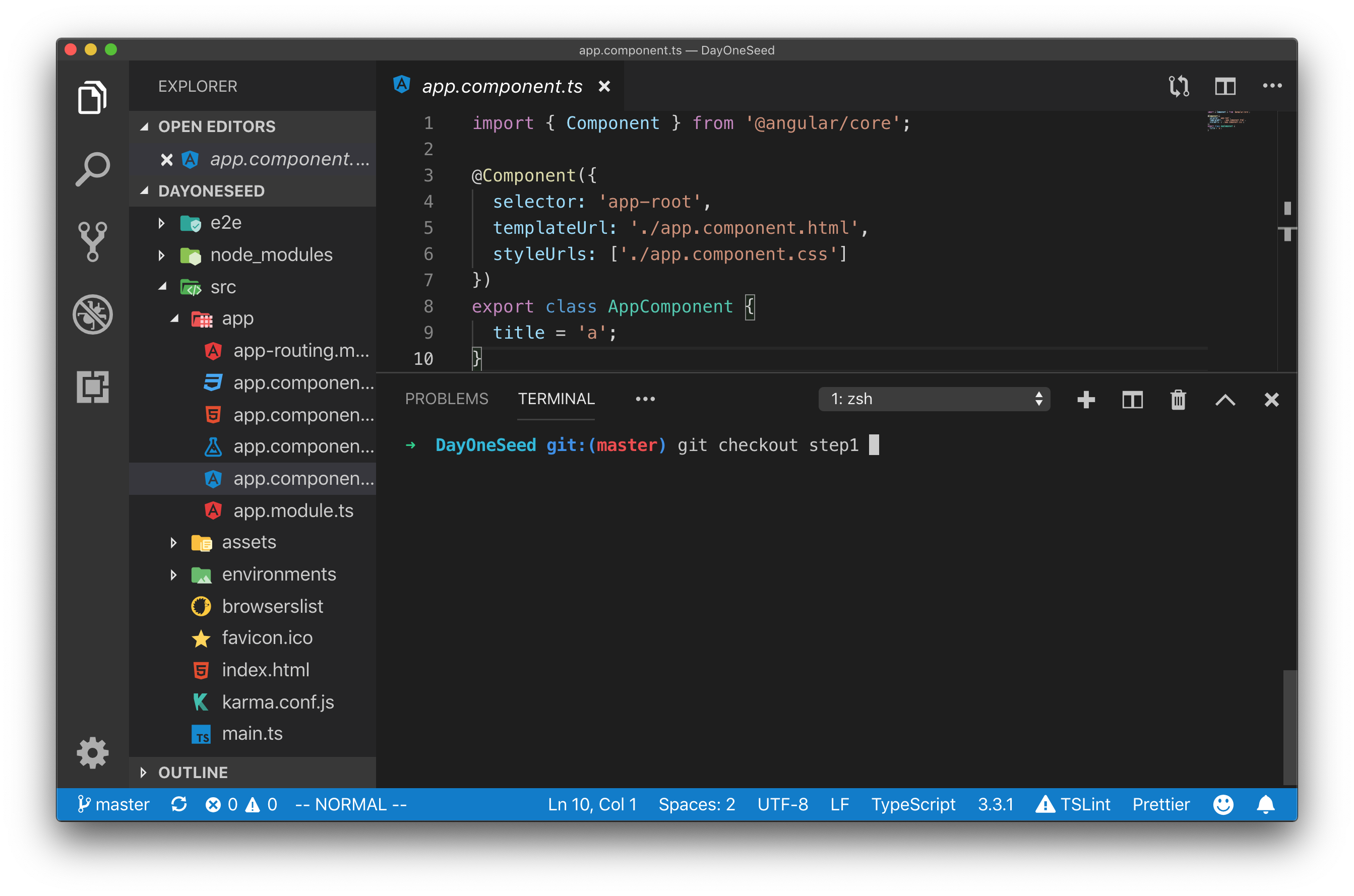
Task: Maximize the panel with up chevron
Action: click(1225, 400)
